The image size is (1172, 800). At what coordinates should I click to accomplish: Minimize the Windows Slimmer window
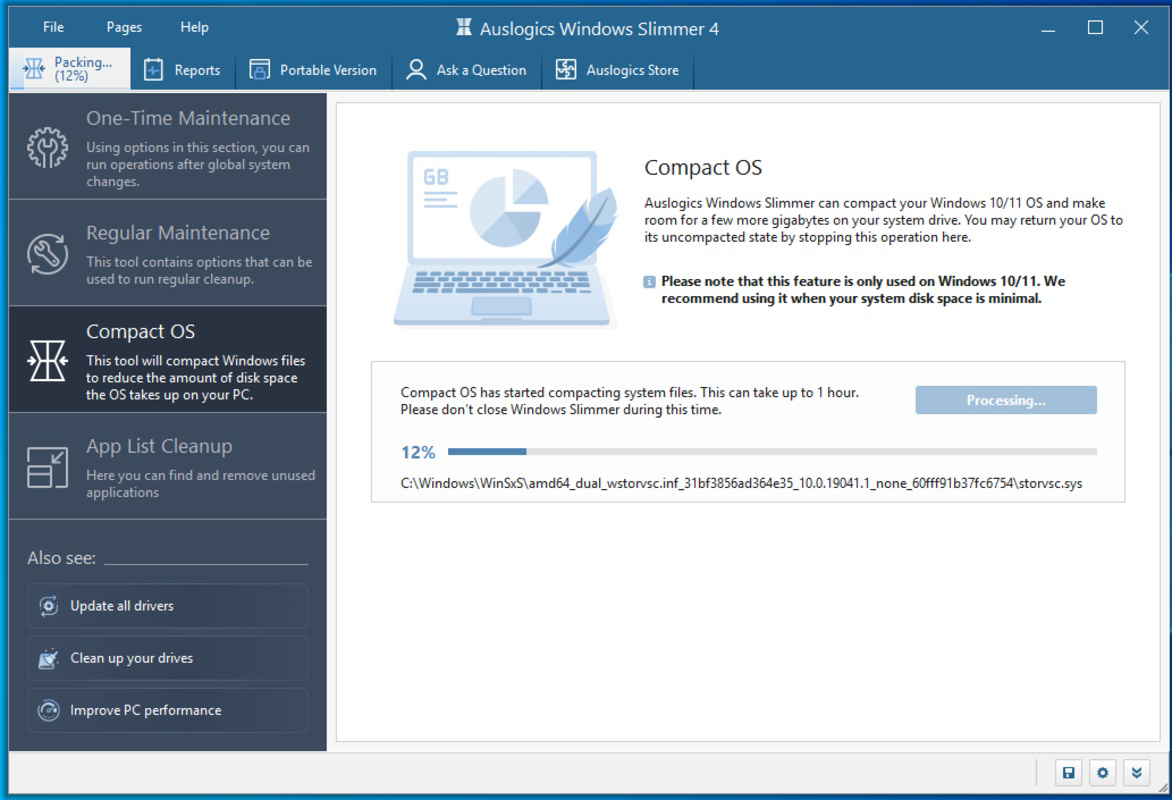[x=1049, y=28]
